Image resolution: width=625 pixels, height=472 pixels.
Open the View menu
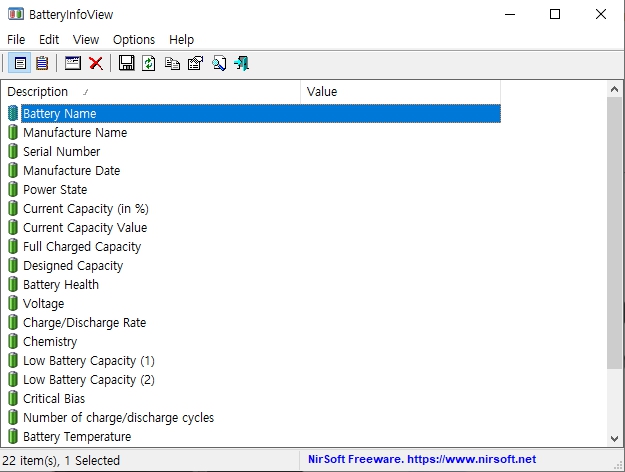[86, 39]
